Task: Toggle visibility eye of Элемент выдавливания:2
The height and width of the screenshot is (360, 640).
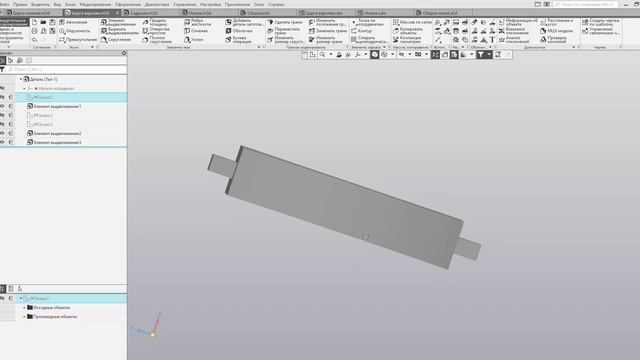Action: [x=2, y=133]
